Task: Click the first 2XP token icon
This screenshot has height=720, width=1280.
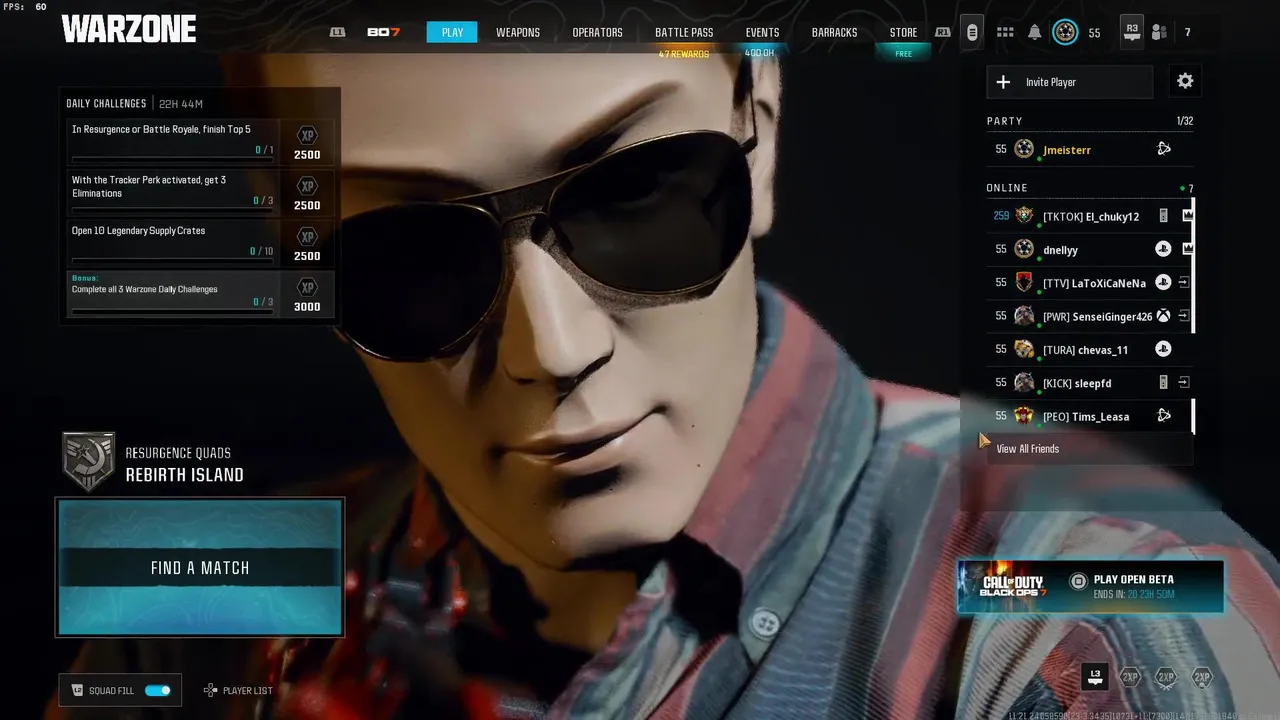Action: tap(1130, 677)
